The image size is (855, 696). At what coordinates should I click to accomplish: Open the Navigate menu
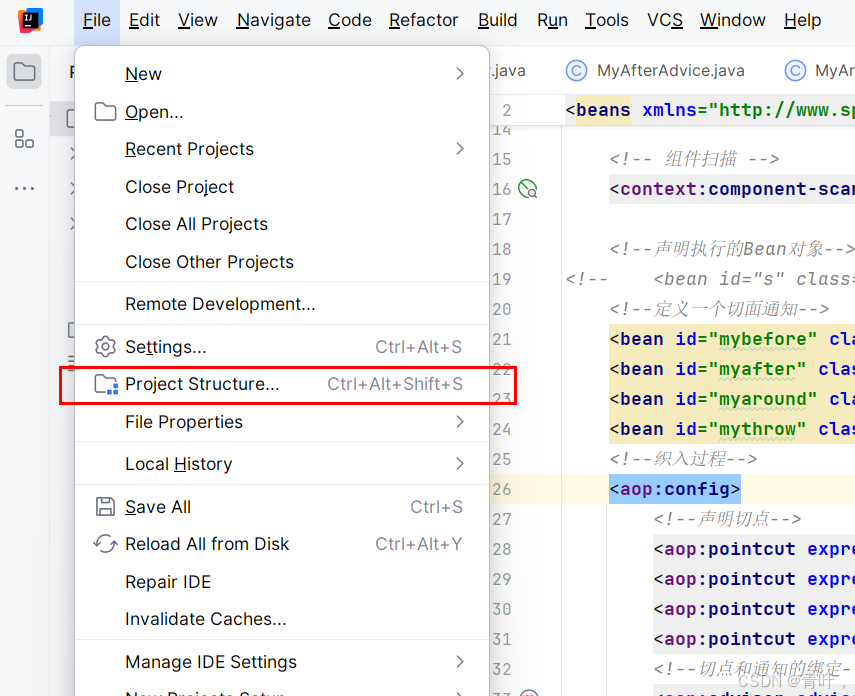coord(274,20)
